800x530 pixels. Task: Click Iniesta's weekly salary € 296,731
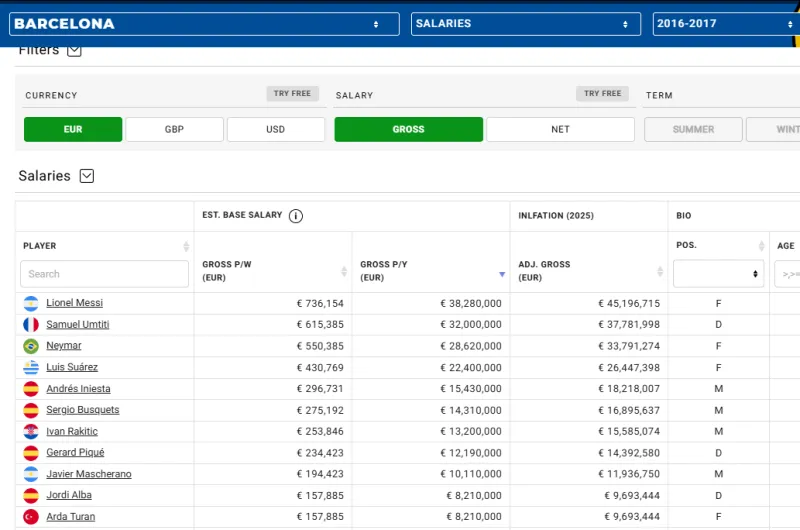point(320,389)
